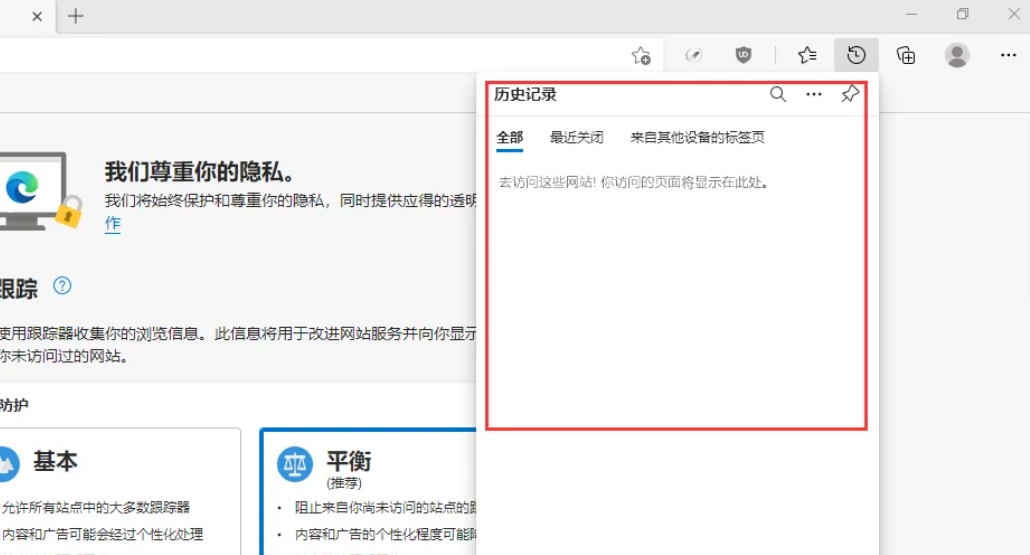Search history with the magnifier icon

click(x=777, y=94)
